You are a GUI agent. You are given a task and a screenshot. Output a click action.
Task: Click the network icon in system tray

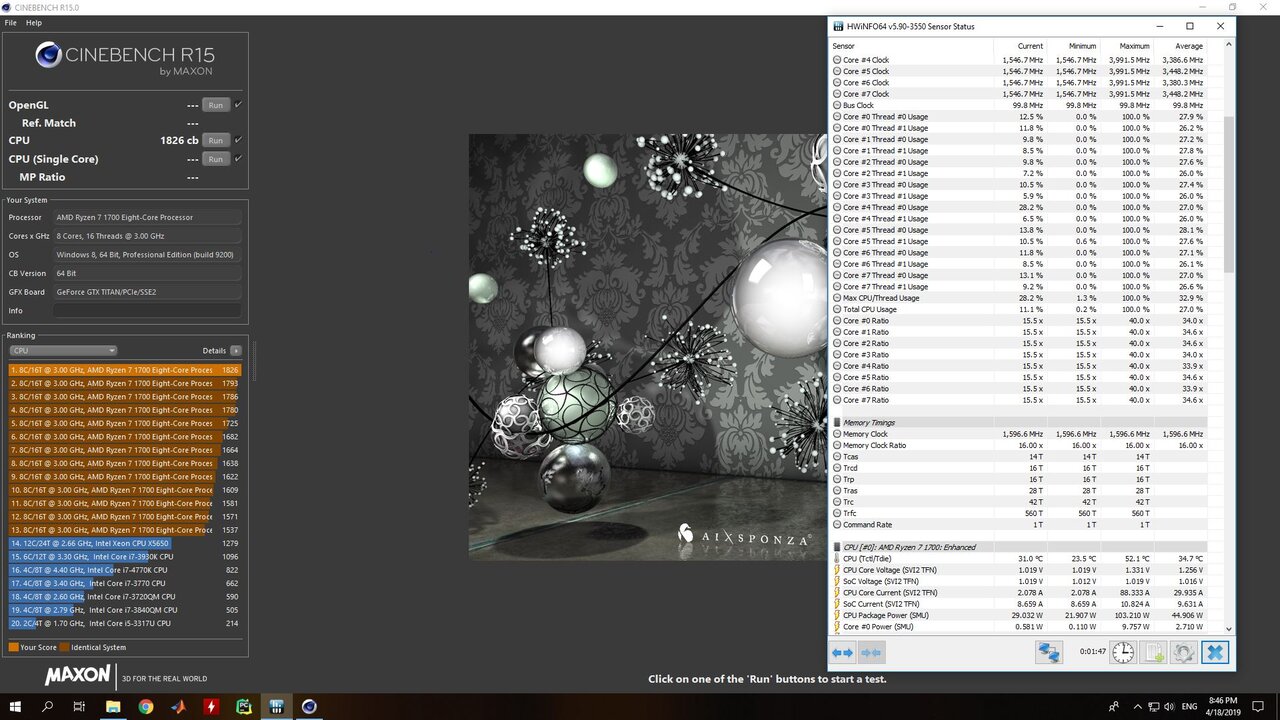[1155, 706]
